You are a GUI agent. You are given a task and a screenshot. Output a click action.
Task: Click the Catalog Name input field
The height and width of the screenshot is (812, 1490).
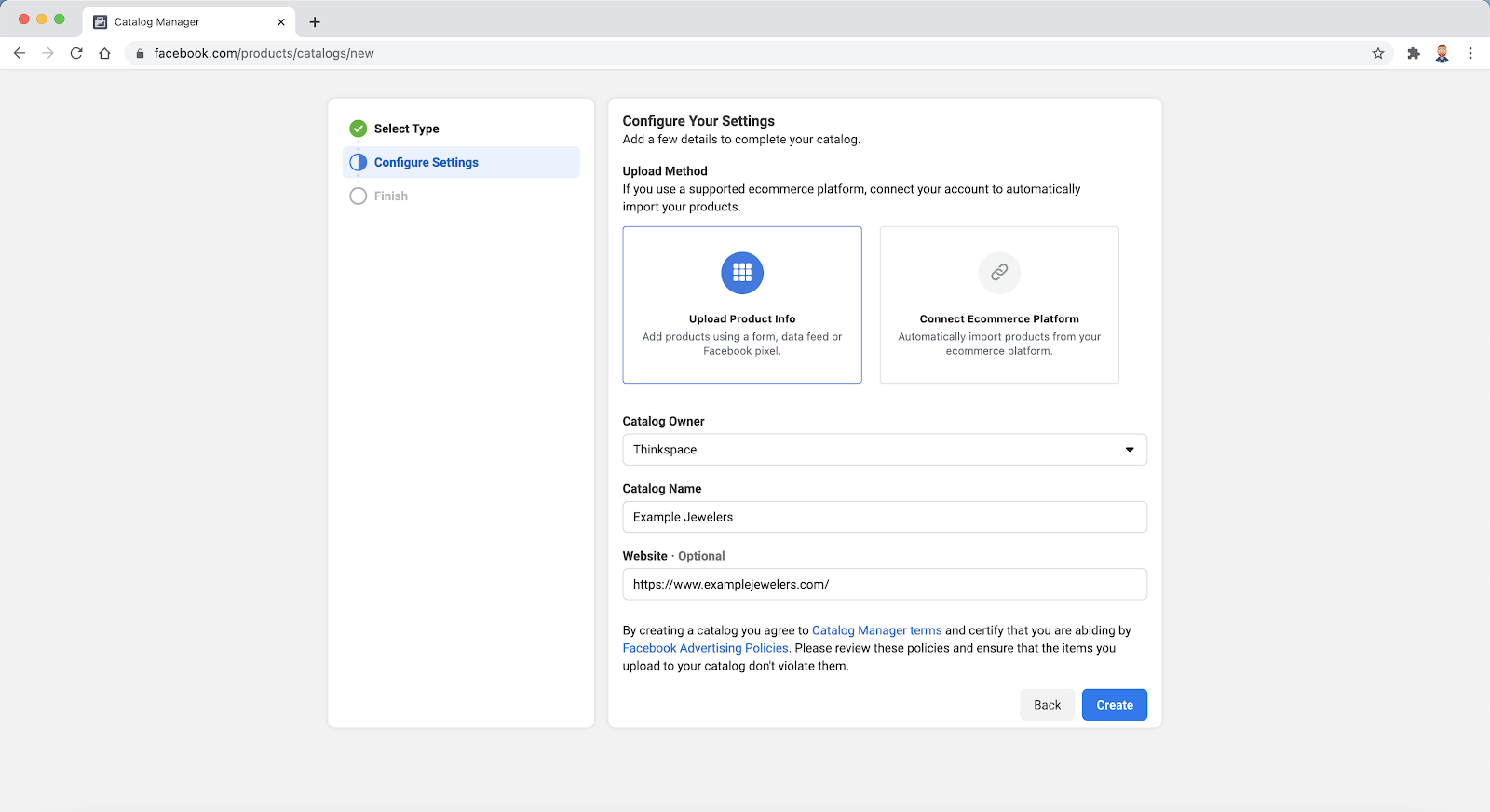pyautogui.click(x=885, y=517)
